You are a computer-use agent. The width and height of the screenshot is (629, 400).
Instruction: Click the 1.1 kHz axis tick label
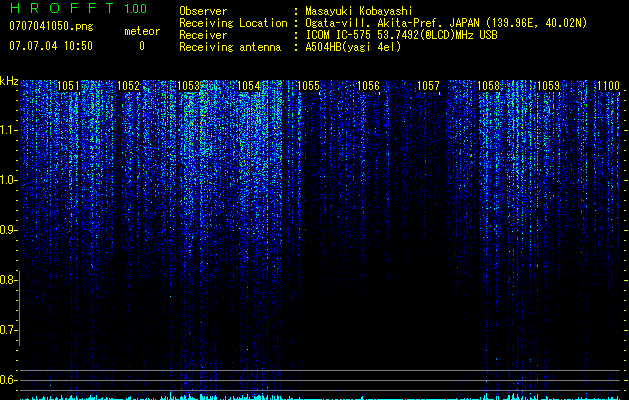tap(8, 130)
